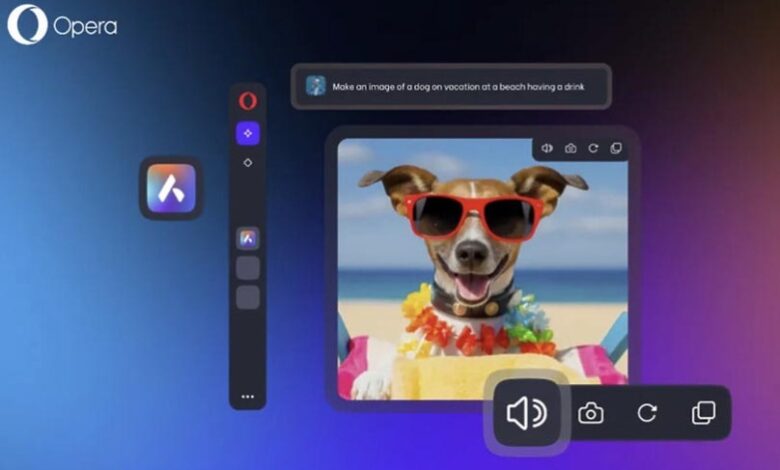Click the small copy icon above the image
This screenshot has height=470, width=780.
[x=616, y=148]
